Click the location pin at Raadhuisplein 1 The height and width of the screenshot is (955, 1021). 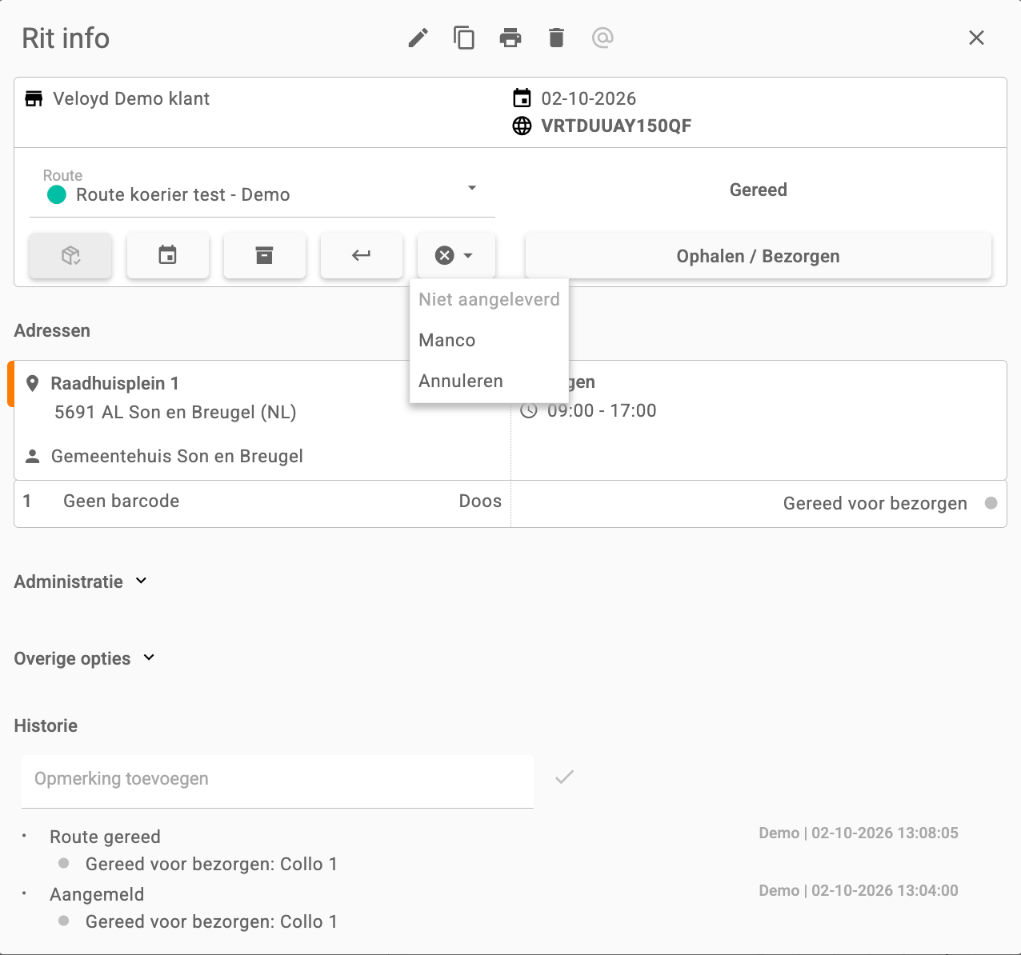point(32,383)
